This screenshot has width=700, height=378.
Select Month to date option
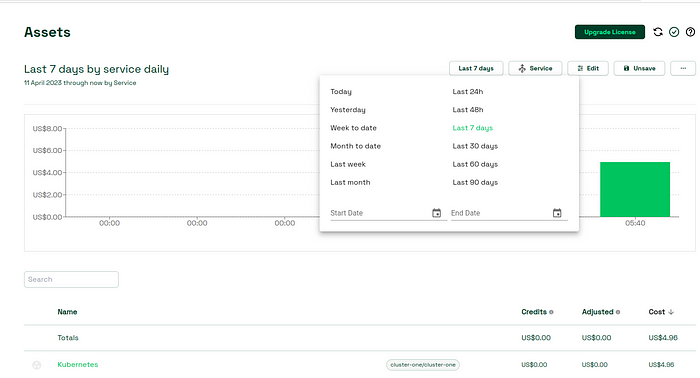(x=355, y=146)
